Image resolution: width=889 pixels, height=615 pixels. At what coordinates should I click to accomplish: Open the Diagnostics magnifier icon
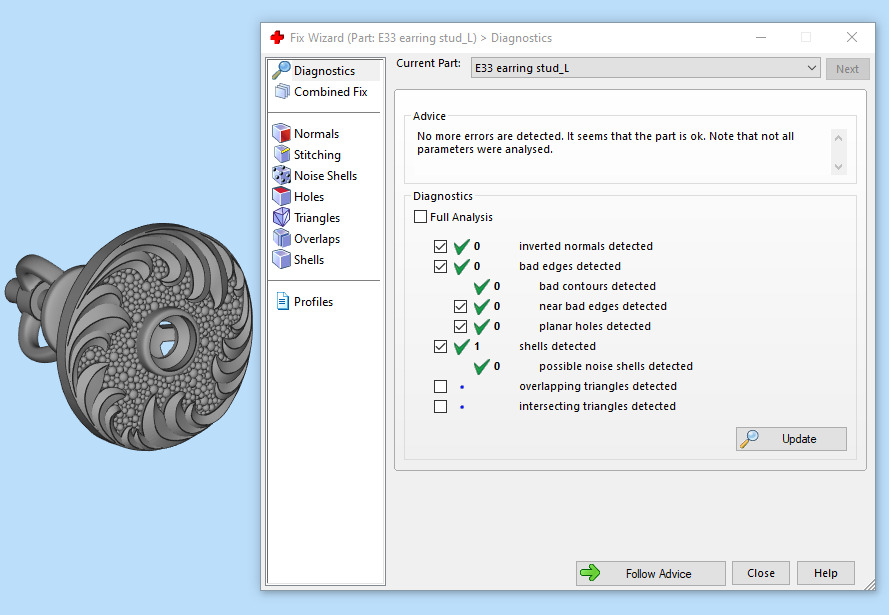pos(281,70)
